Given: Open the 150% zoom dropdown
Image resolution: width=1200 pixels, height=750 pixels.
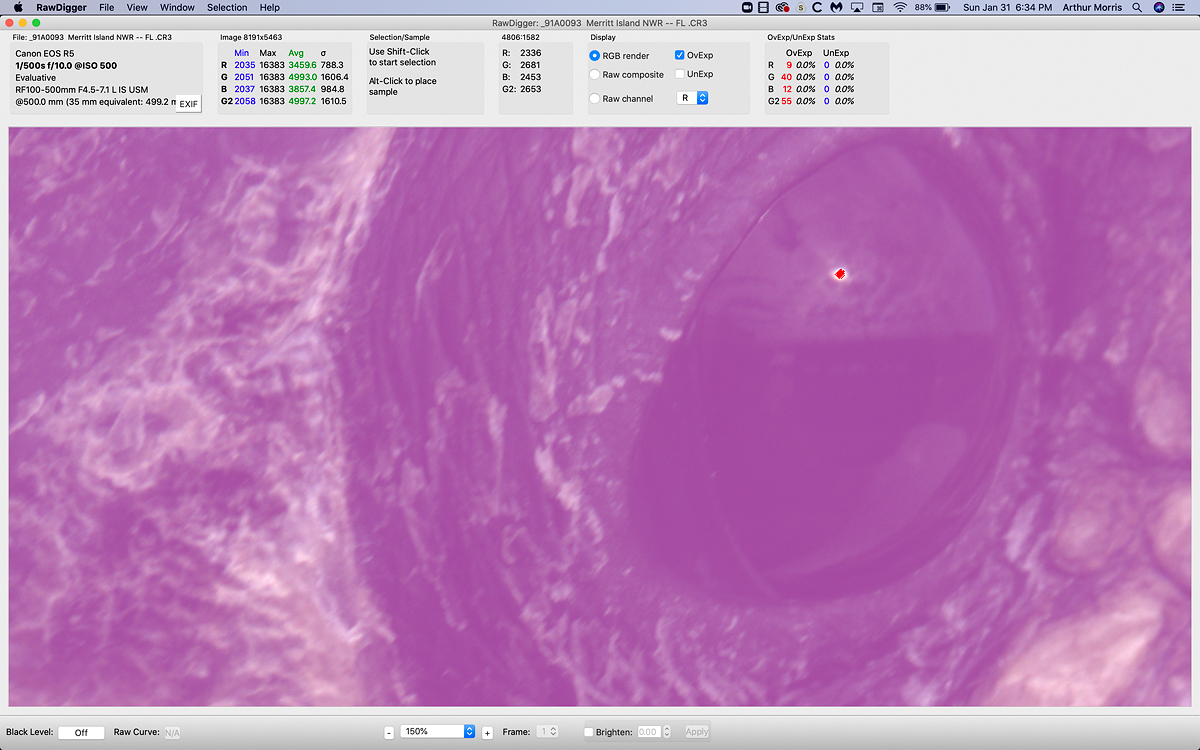Looking at the screenshot, I should 437,732.
